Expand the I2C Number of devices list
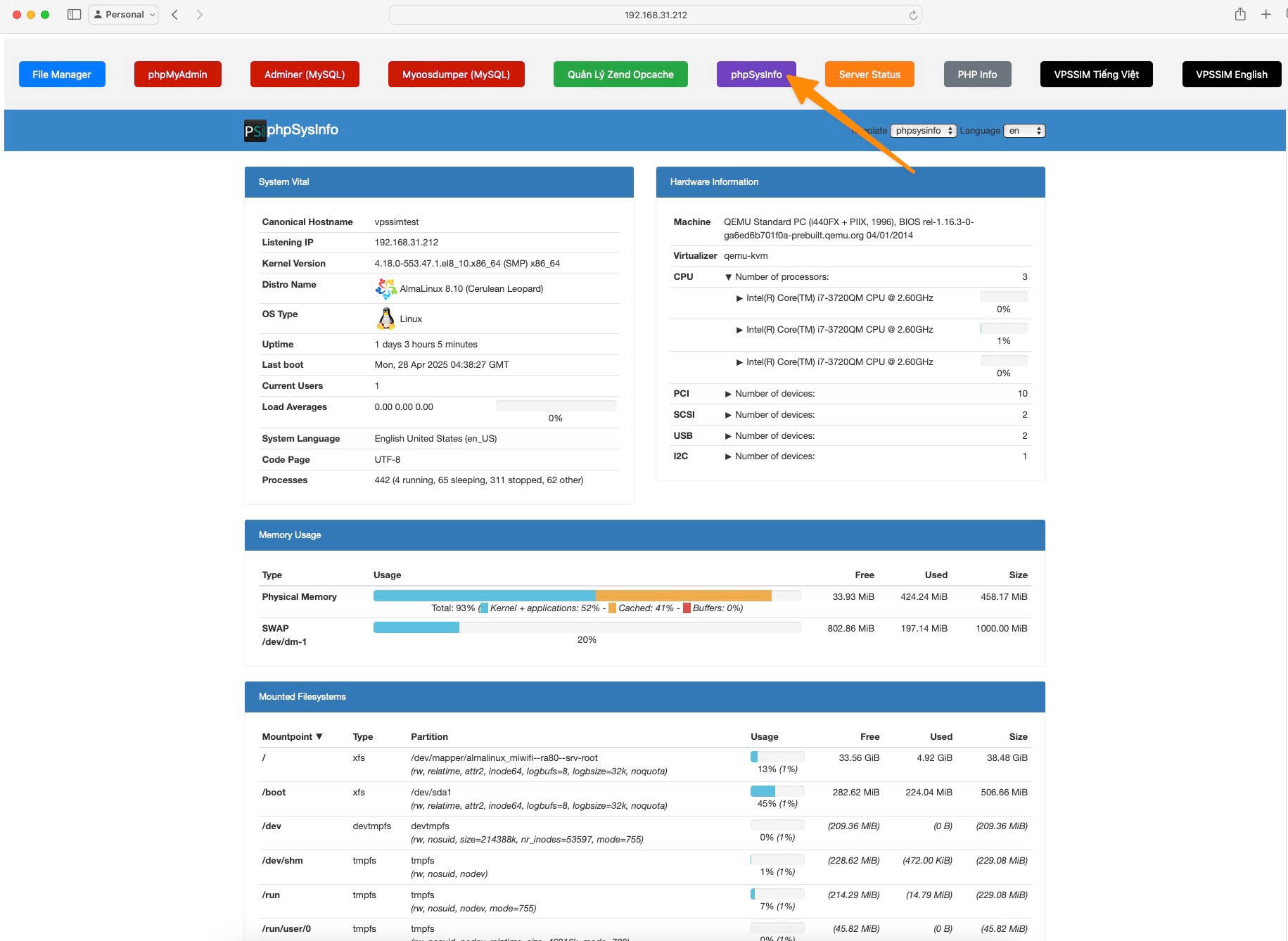1288x941 pixels. [x=729, y=456]
